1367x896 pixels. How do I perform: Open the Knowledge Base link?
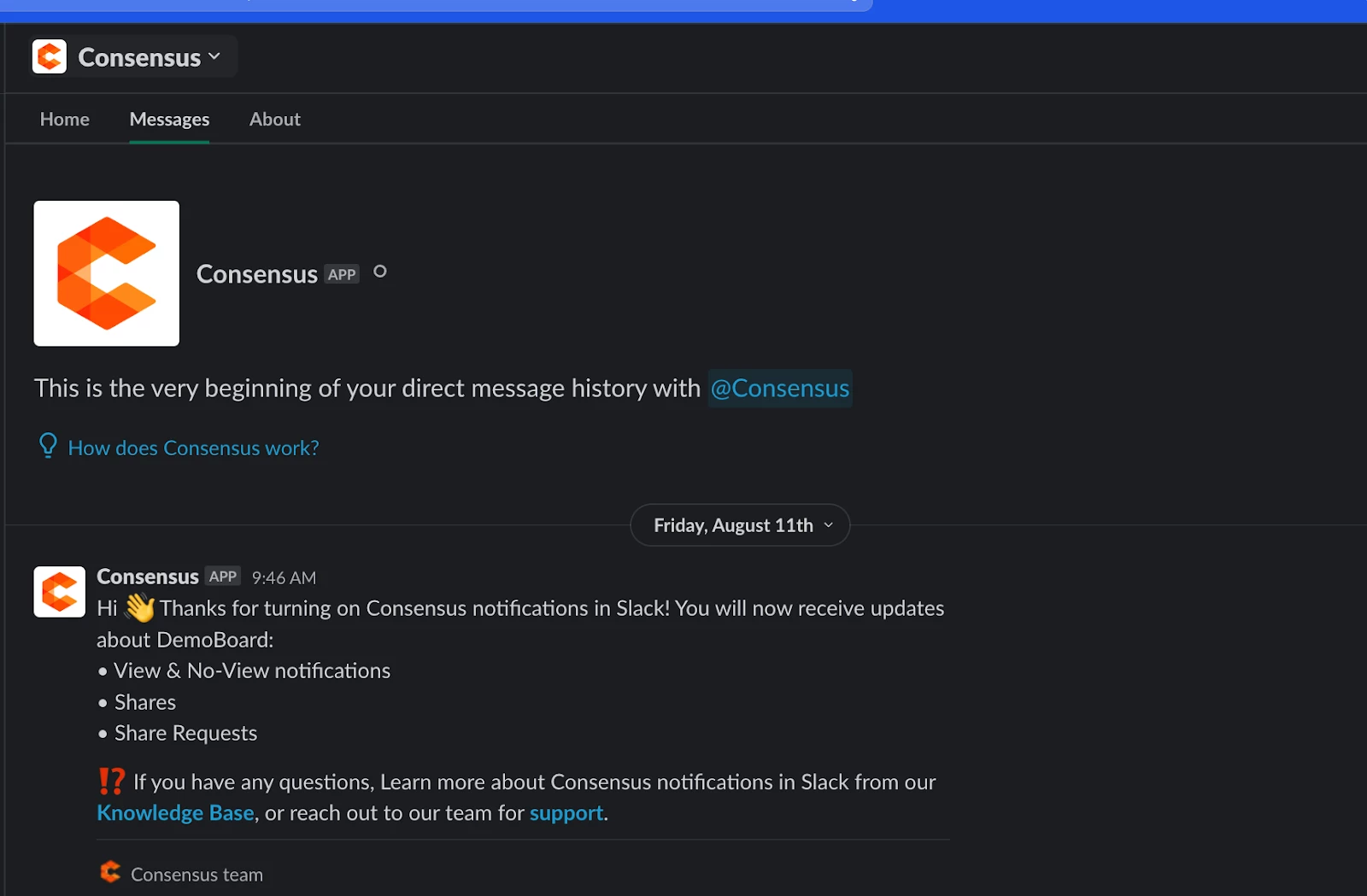(x=176, y=813)
